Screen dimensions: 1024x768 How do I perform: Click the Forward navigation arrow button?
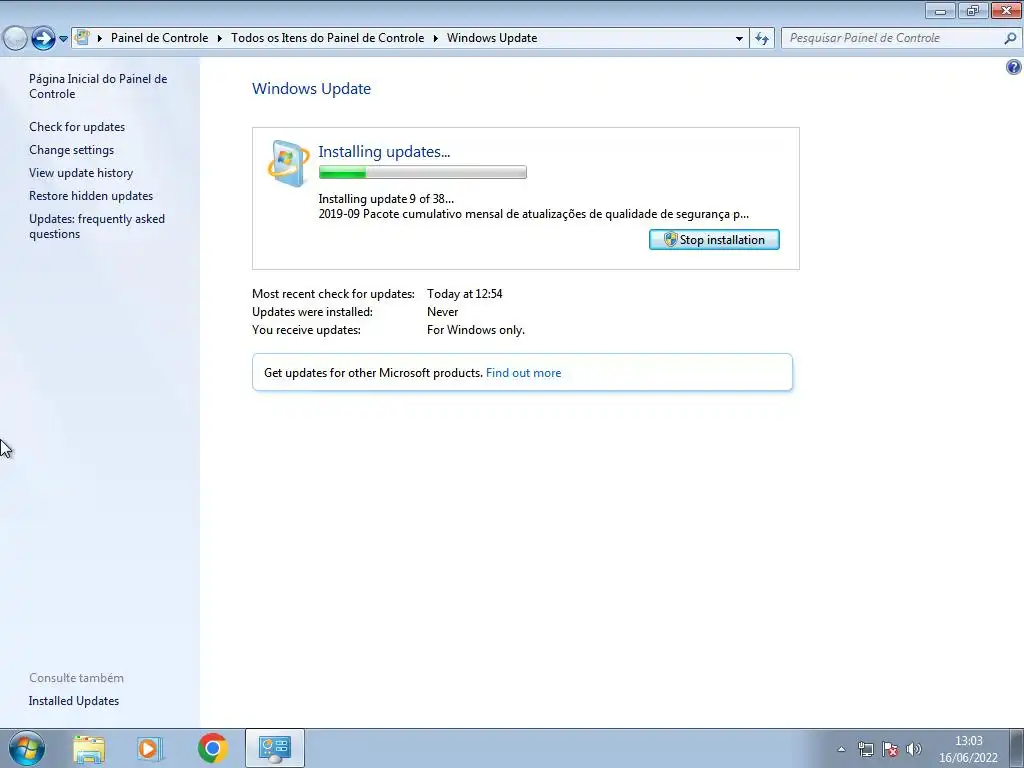coord(43,39)
